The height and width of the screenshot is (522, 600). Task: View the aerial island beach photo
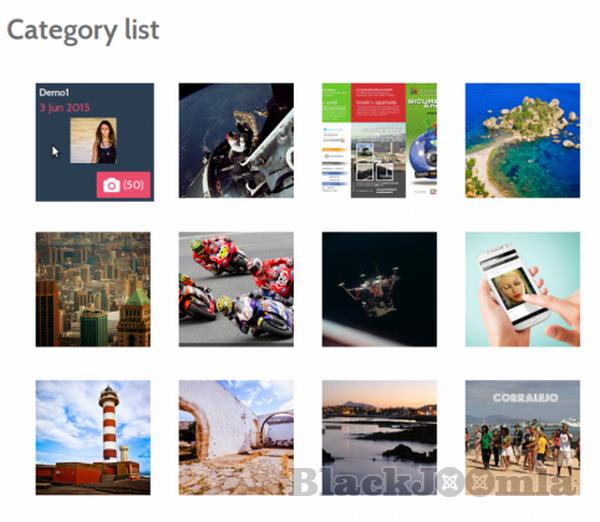(522, 140)
